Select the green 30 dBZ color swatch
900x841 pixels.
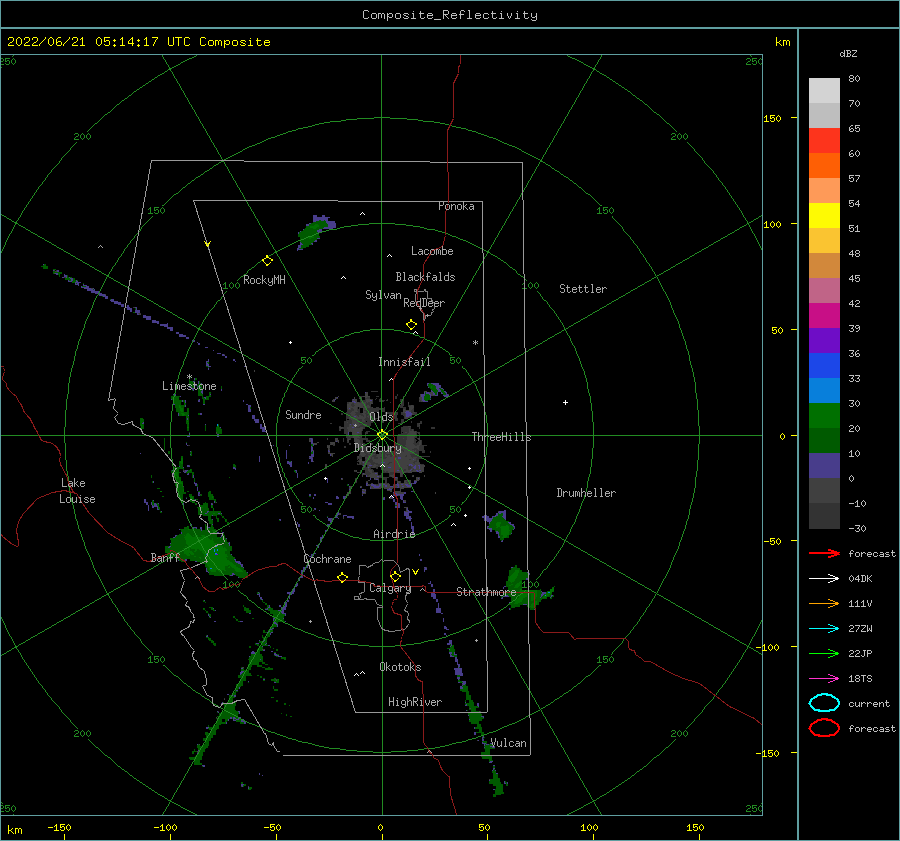(824, 416)
